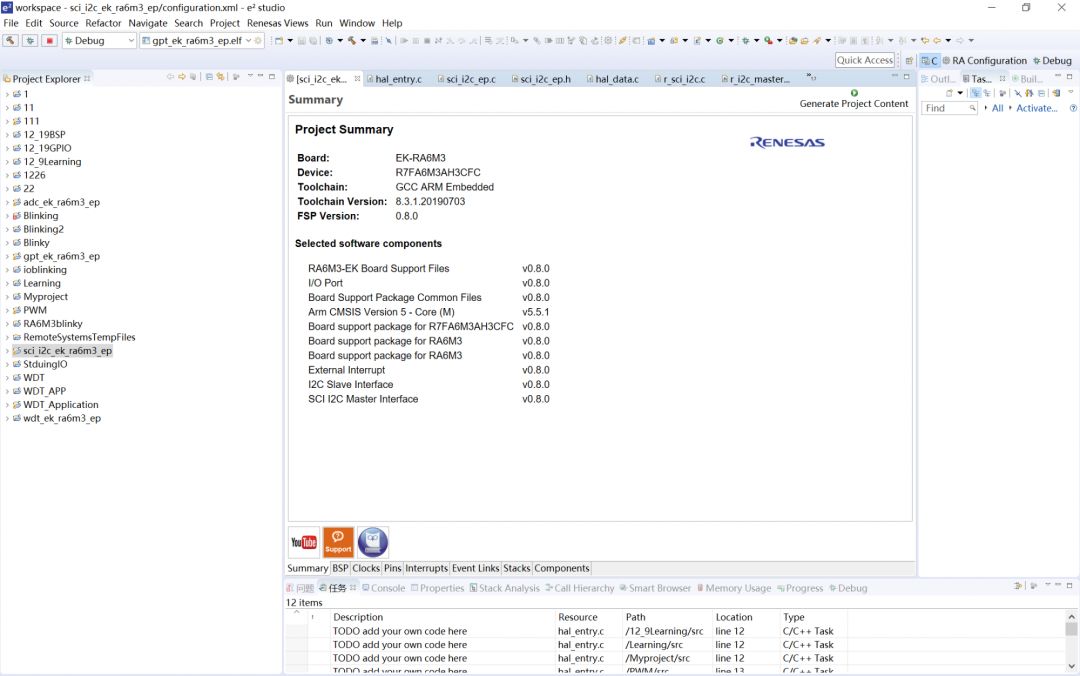This screenshot has height=676, width=1080.
Task: Click the Activate... link in task panel
Action: coord(1037,108)
